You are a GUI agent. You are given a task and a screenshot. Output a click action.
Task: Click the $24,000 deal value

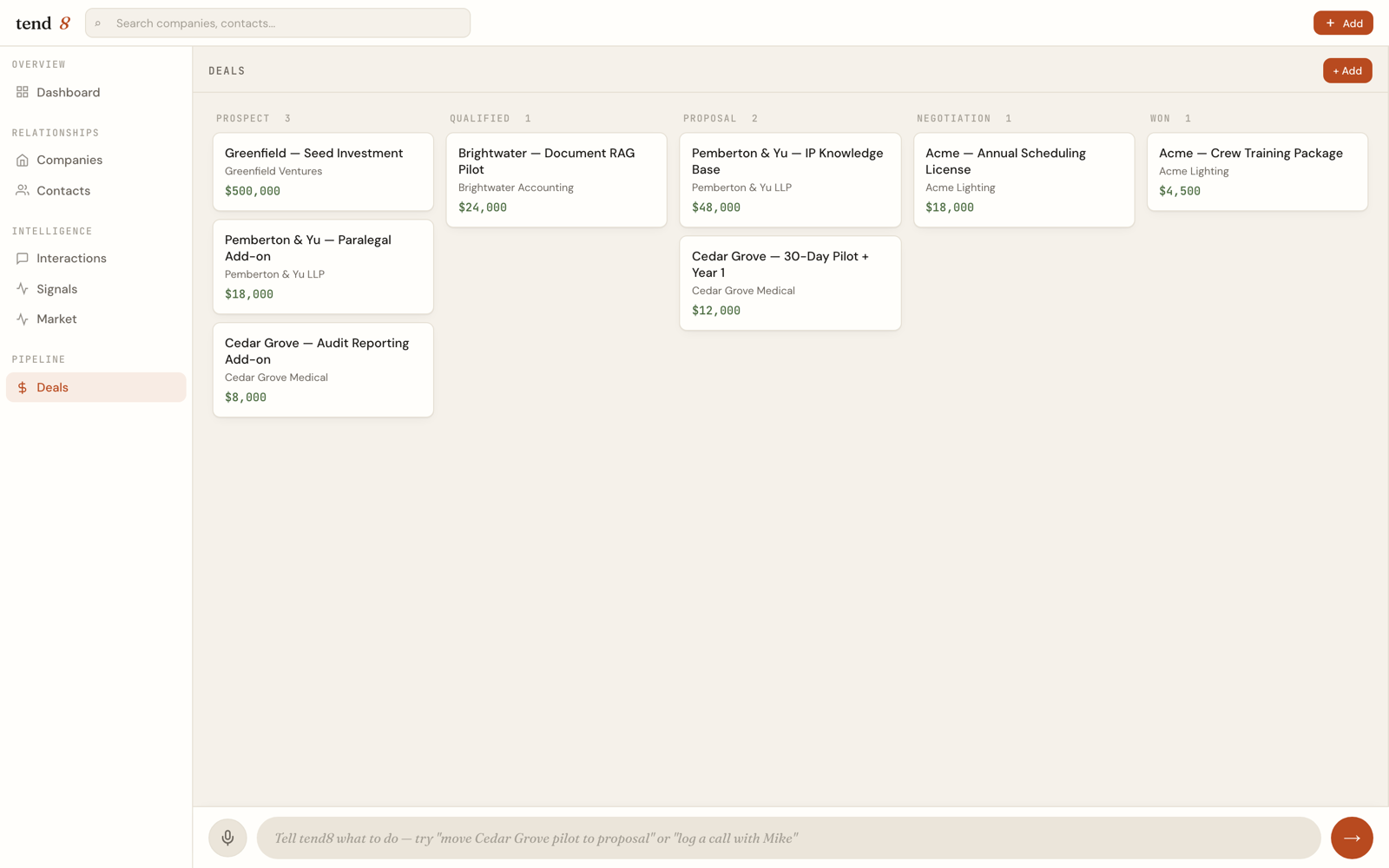(483, 207)
